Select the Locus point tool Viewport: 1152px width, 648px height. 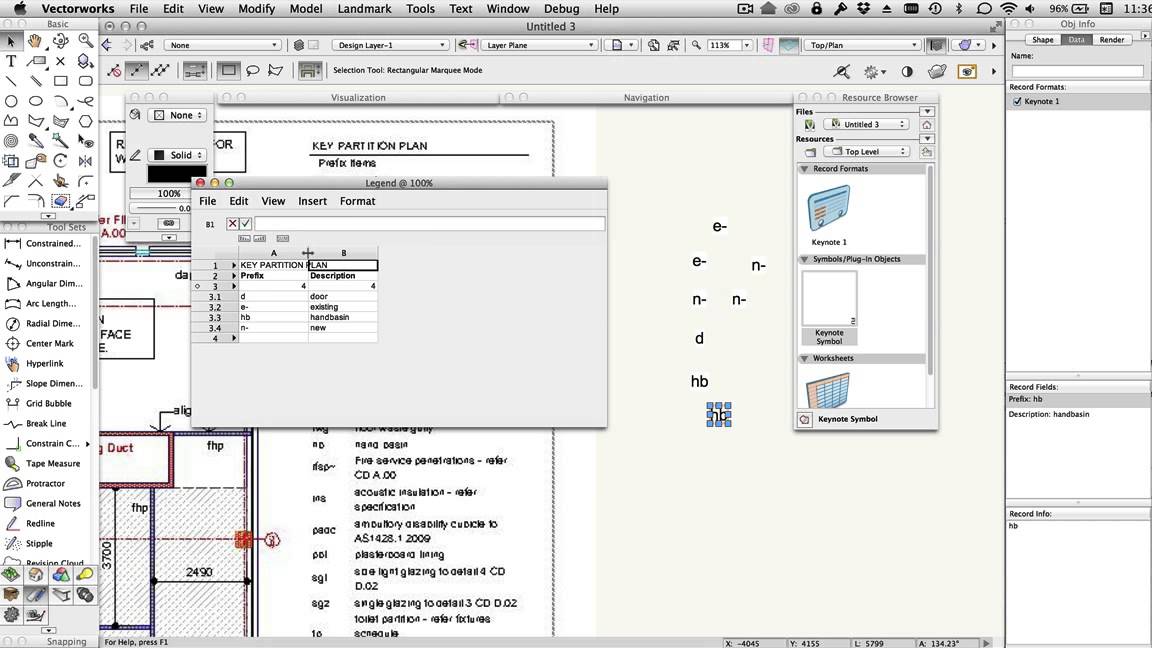pos(60,61)
